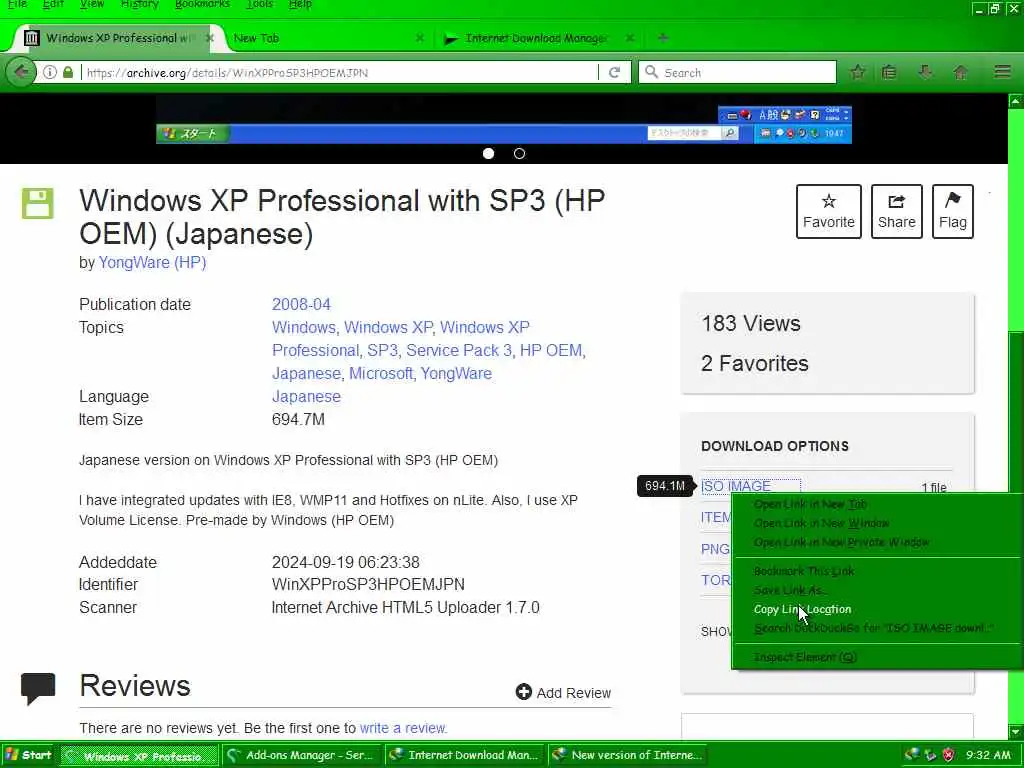Click the Reviews speech bubble icon

point(38,688)
